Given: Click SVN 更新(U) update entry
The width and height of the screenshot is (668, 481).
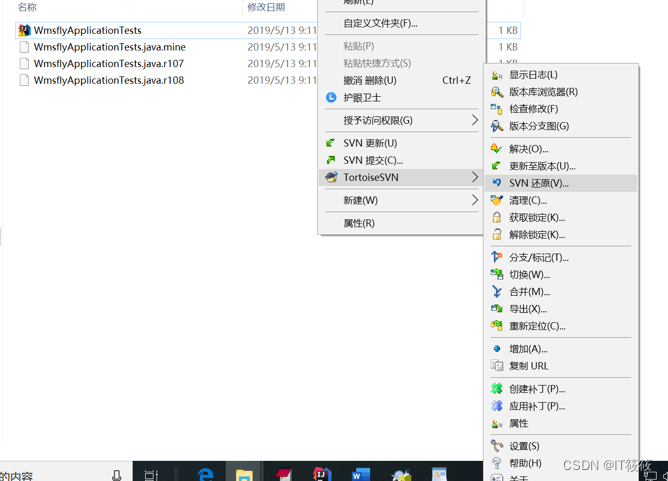Looking at the screenshot, I should (400, 143).
